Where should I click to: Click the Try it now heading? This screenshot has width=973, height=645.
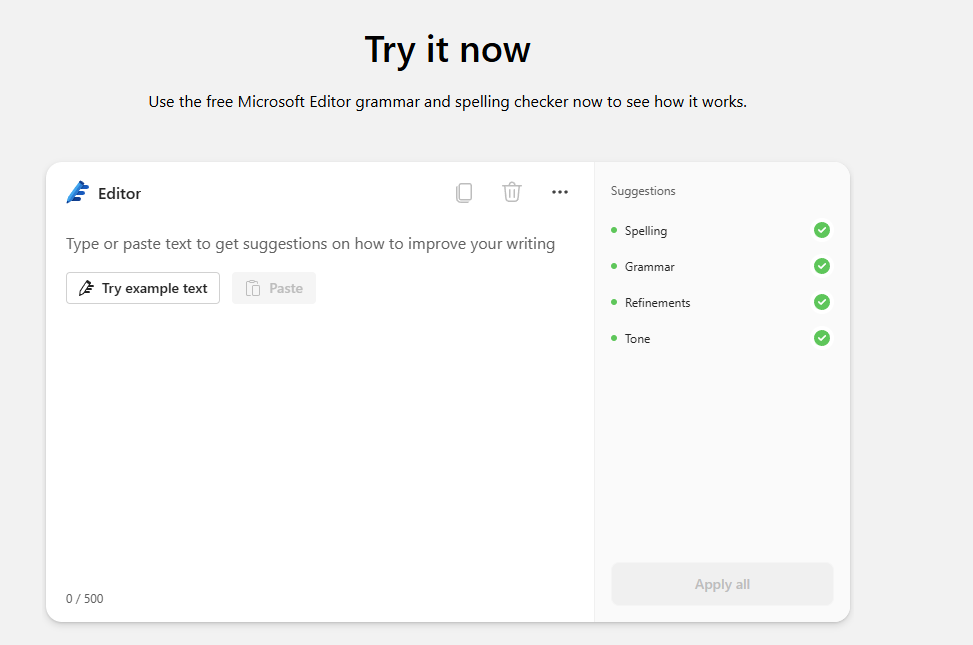(x=447, y=50)
